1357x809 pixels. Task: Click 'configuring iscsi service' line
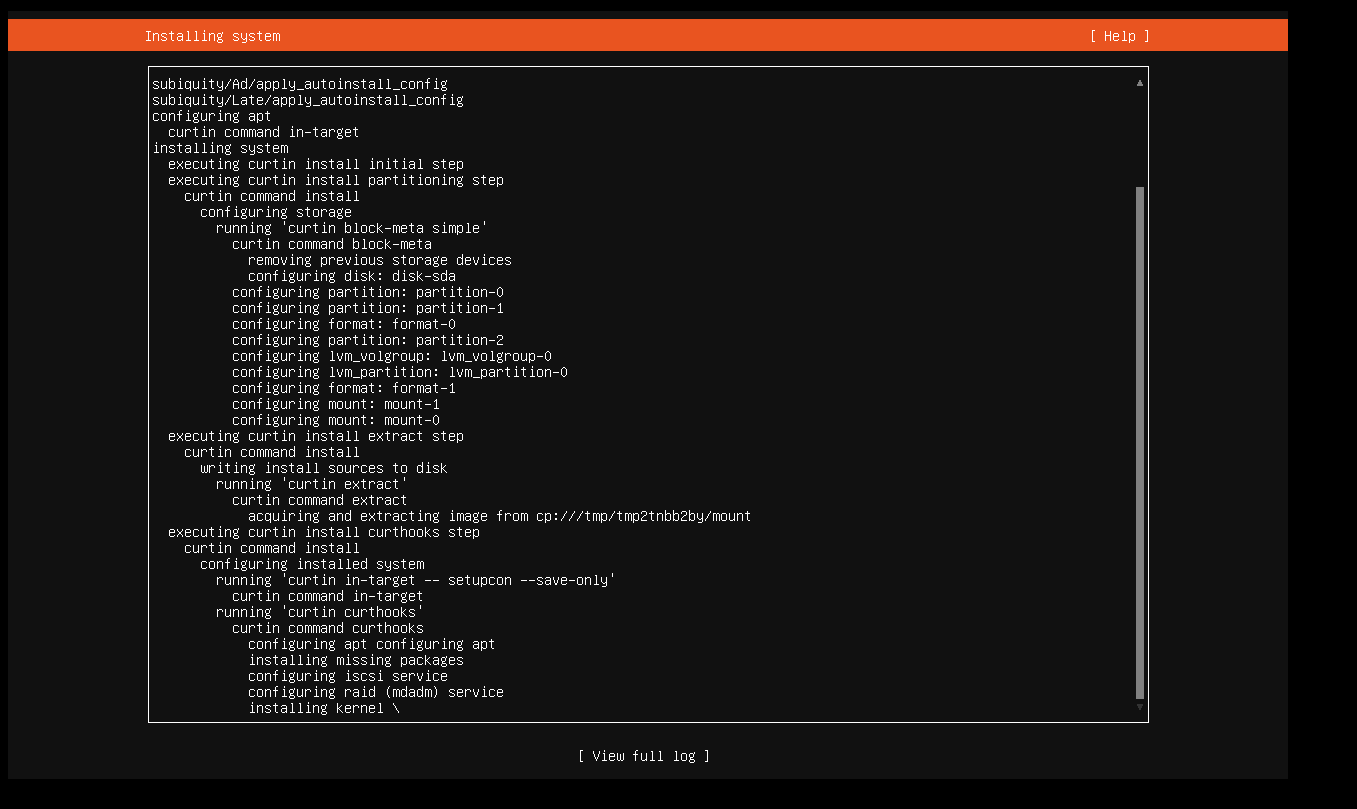coord(348,676)
